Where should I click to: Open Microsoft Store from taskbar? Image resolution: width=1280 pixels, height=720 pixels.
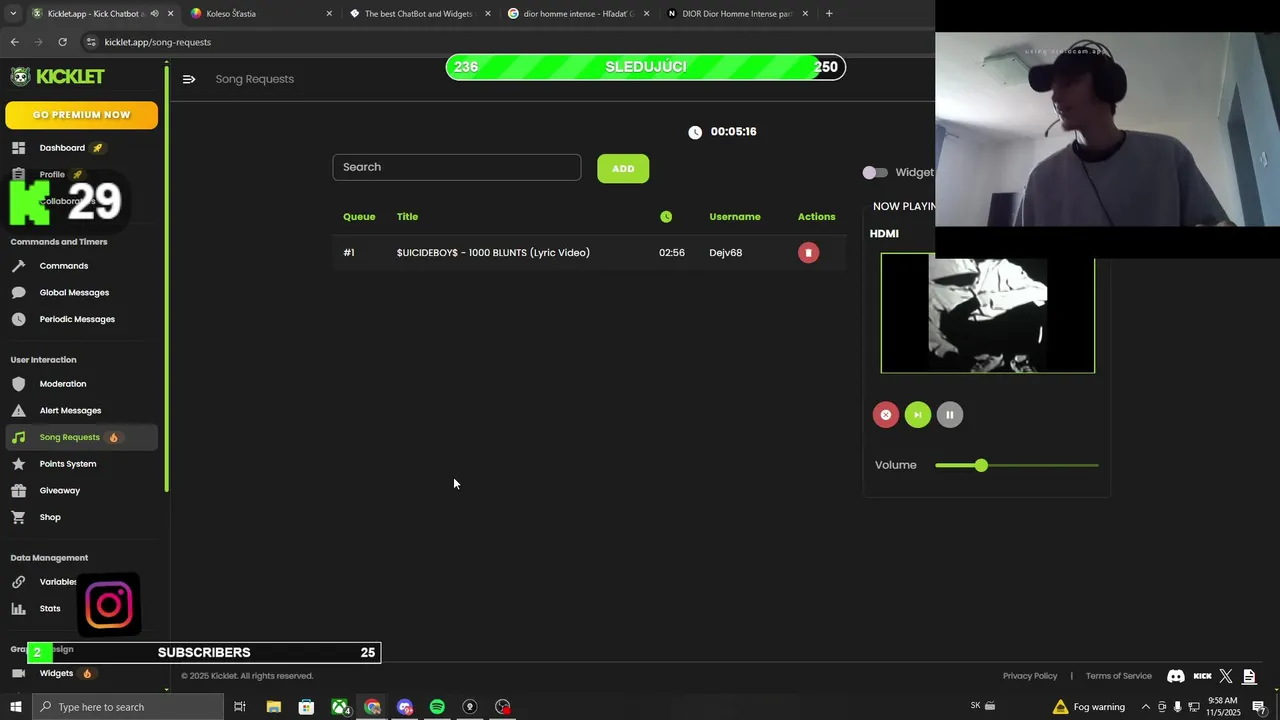[306, 707]
